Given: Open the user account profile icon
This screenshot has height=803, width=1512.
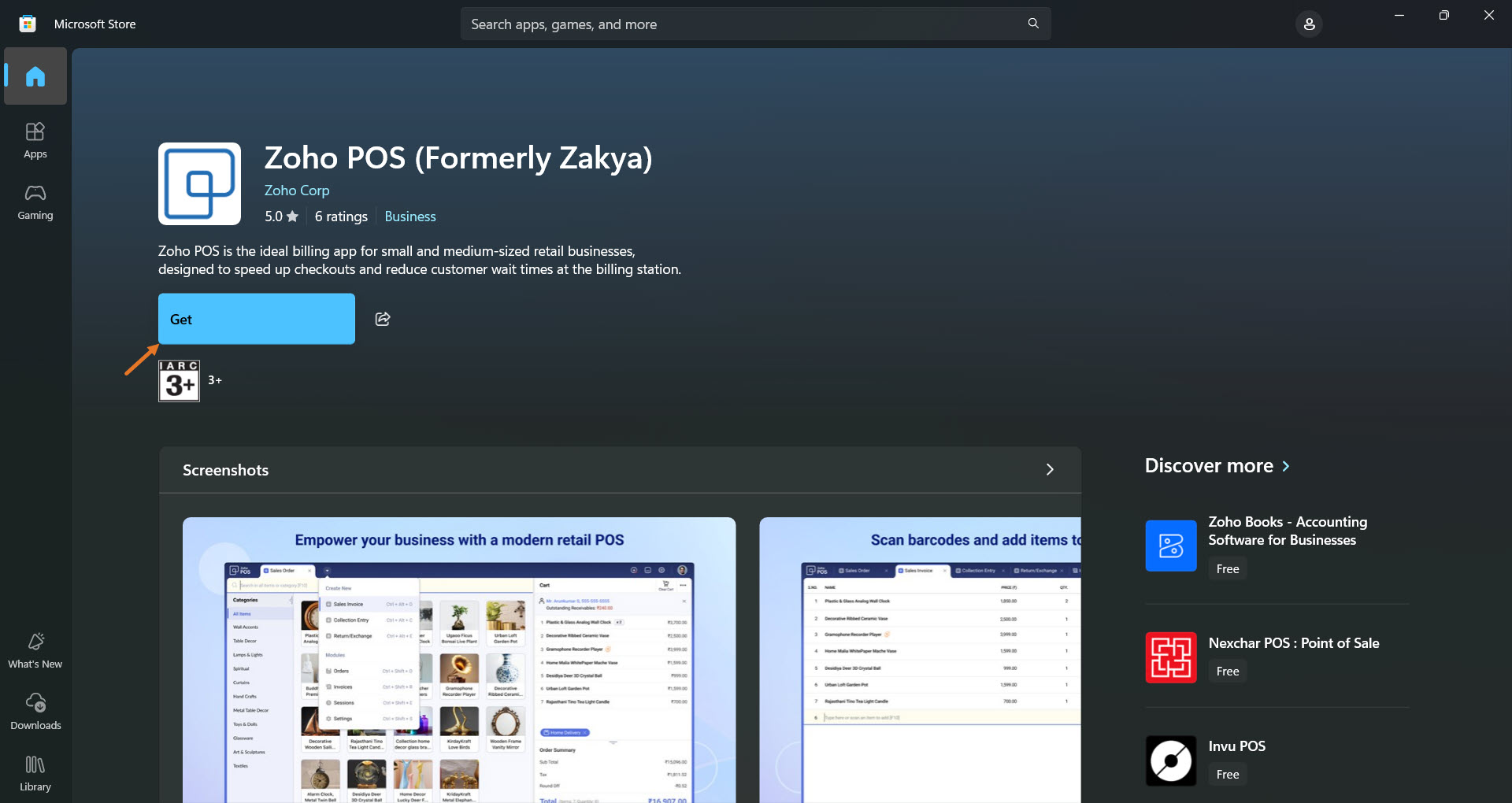Looking at the screenshot, I should tap(1309, 24).
